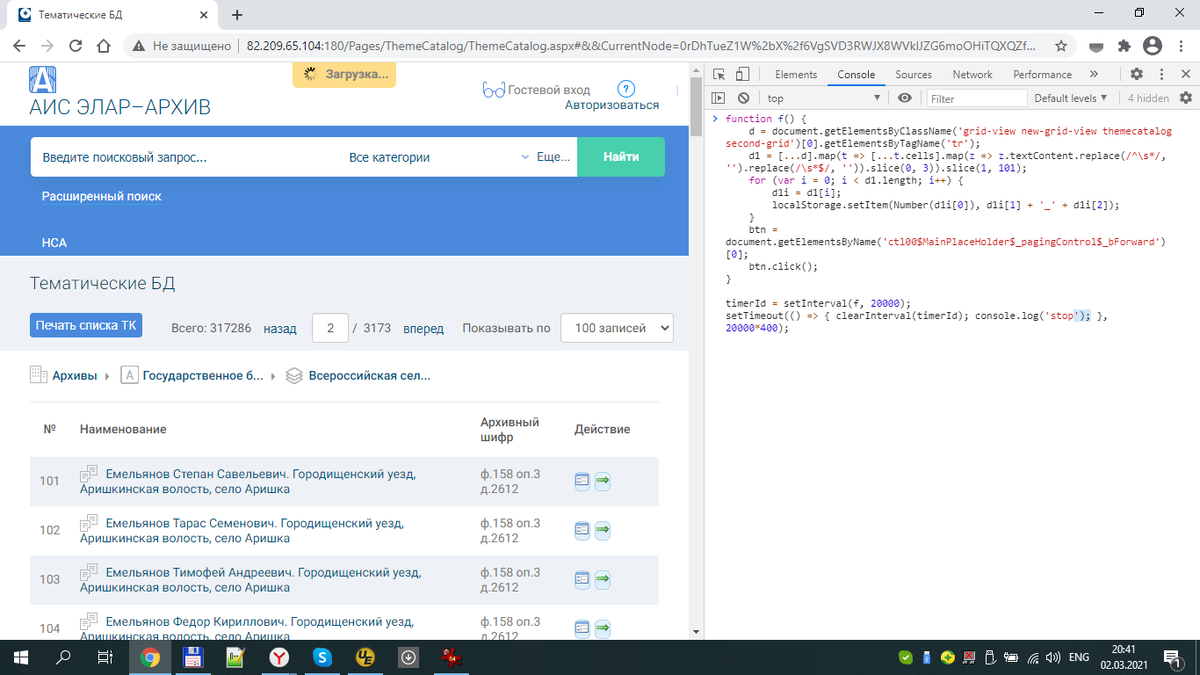Click the browser address bar URL
1200x675 pixels.
(640, 46)
